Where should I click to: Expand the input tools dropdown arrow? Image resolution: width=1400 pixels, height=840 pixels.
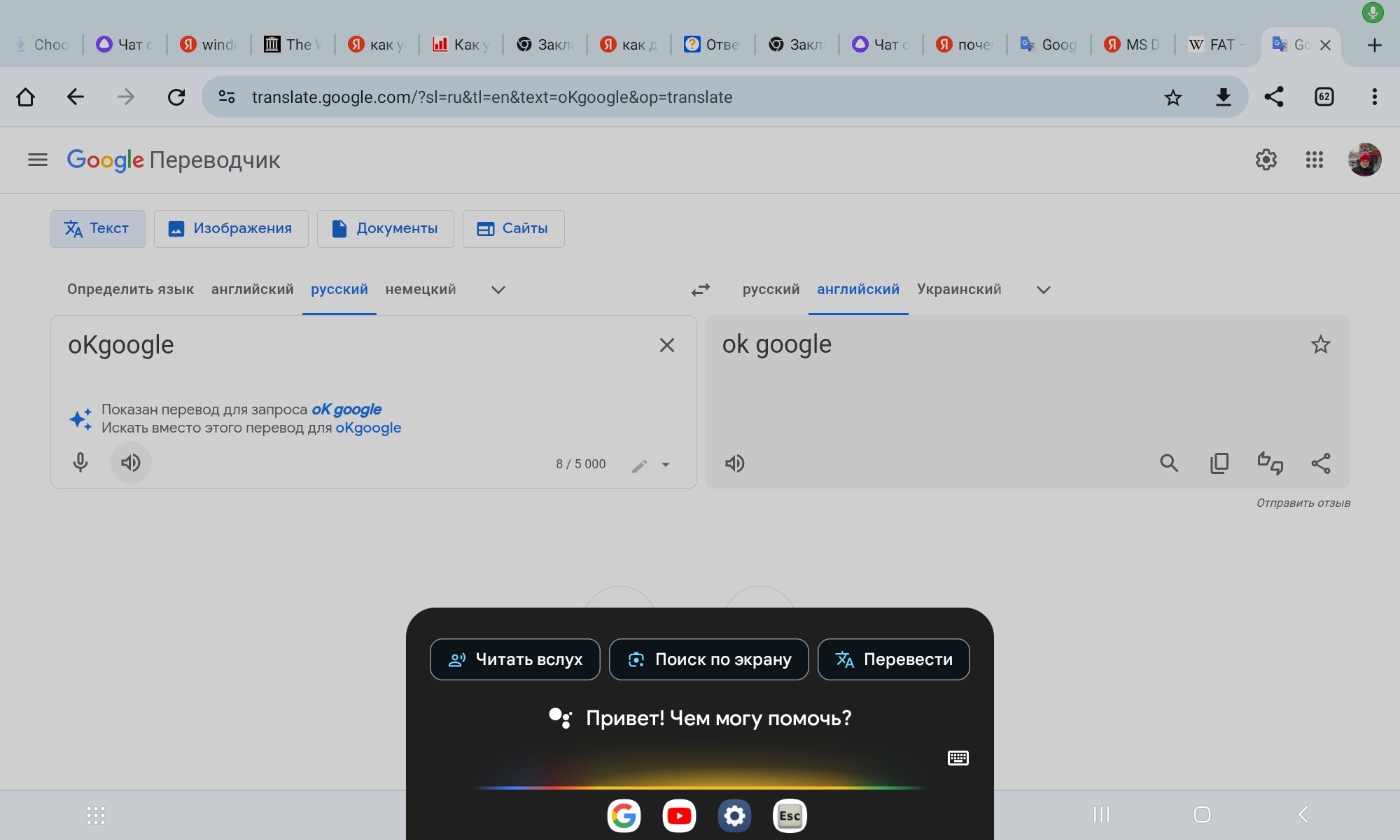coord(666,465)
